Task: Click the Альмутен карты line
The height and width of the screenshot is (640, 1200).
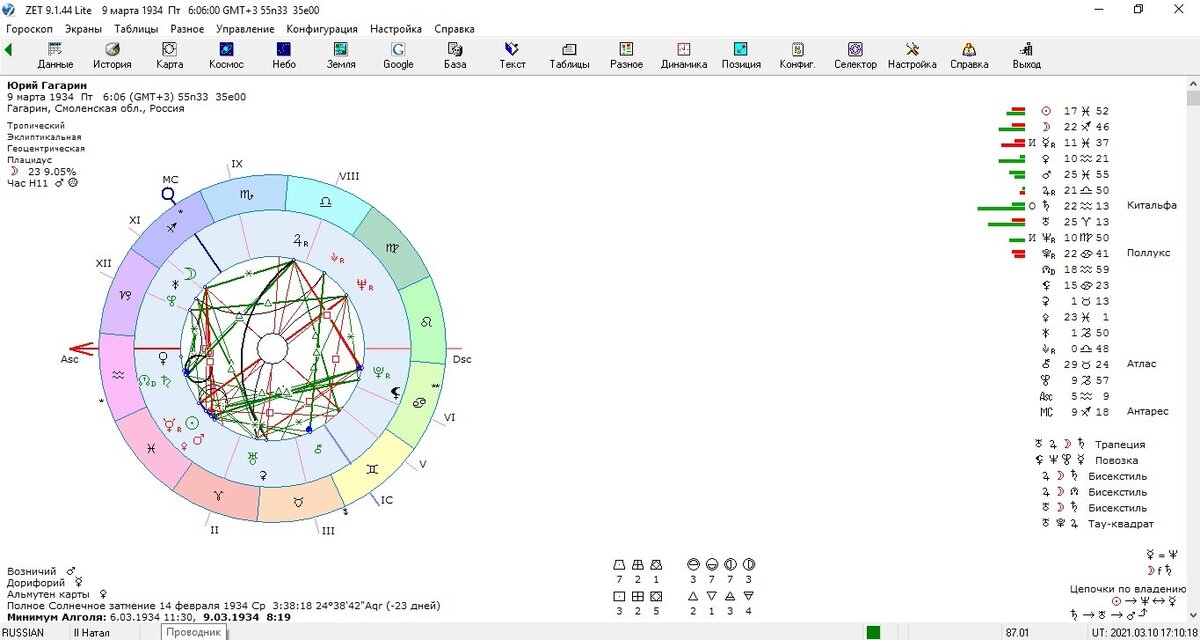Action: coord(57,594)
